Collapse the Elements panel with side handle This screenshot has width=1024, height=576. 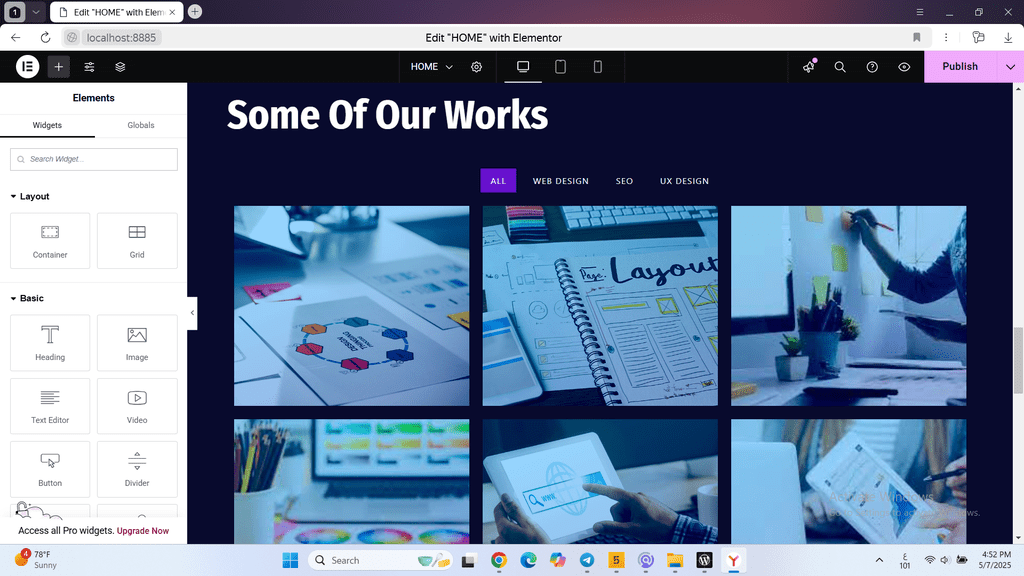[192, 313]
